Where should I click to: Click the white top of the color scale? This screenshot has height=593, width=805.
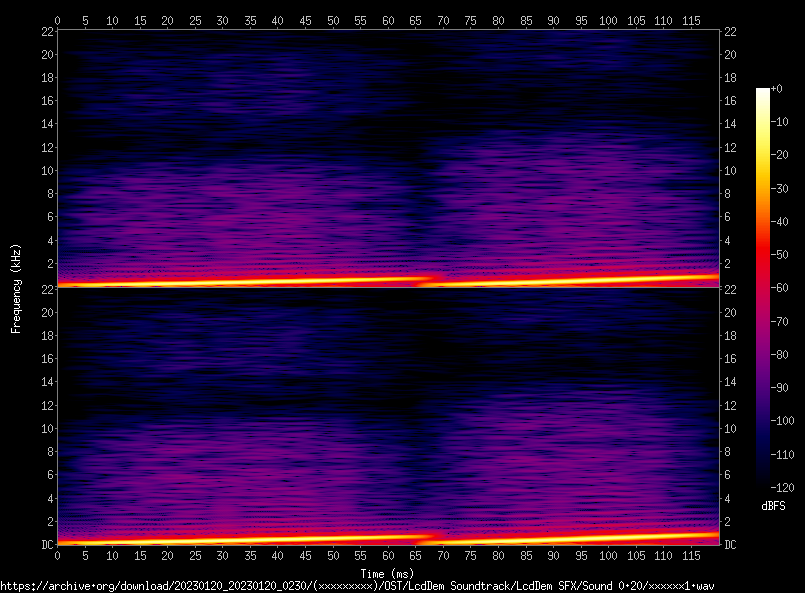coord(763,91)
